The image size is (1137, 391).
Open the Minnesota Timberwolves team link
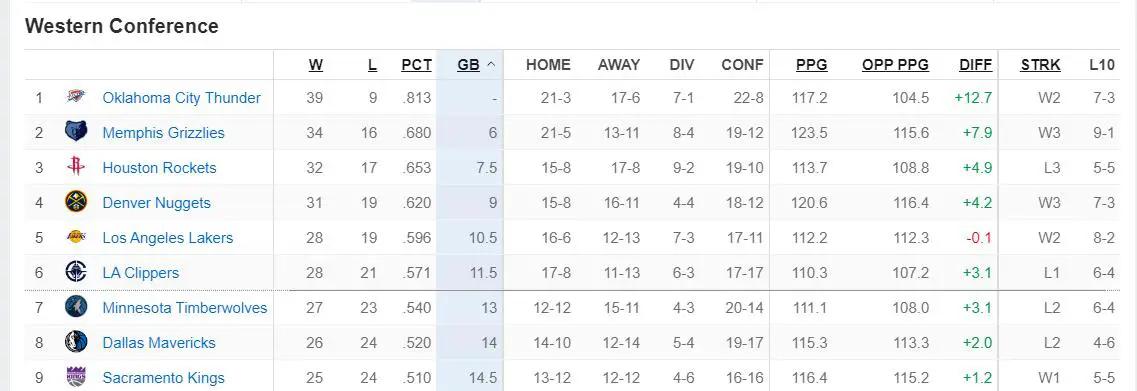[x=185, y=308]
